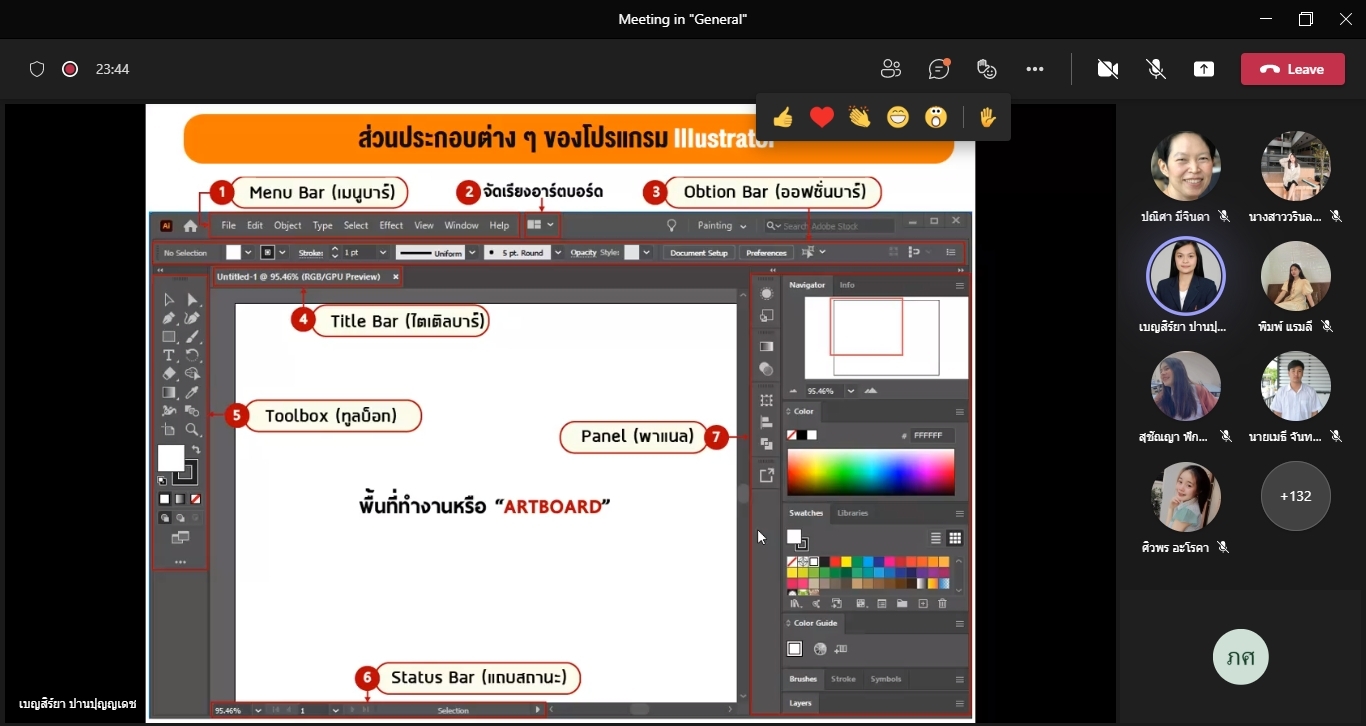This screenshot has width=1366, height=726.
Task: Switch to the Info panel tab
Action: pyautogui.click(x=847, y=285)
